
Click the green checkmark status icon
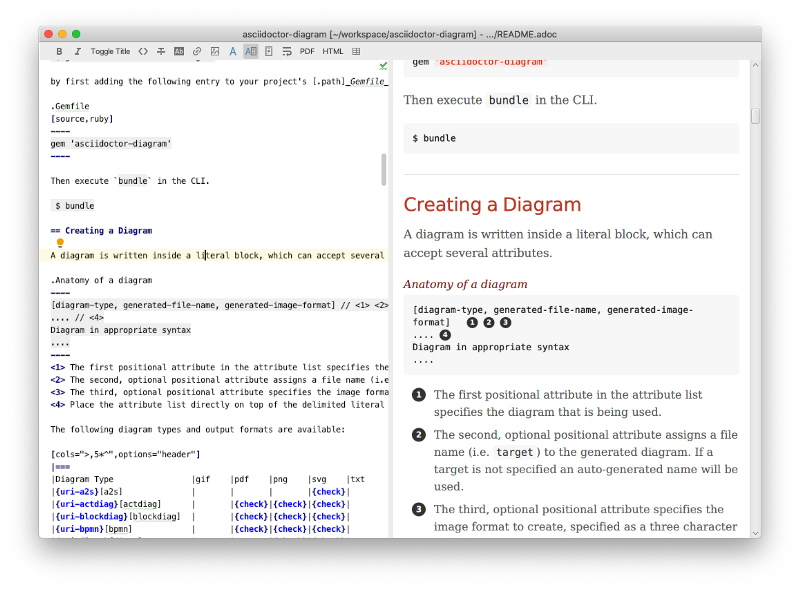[x=381, y=64]
